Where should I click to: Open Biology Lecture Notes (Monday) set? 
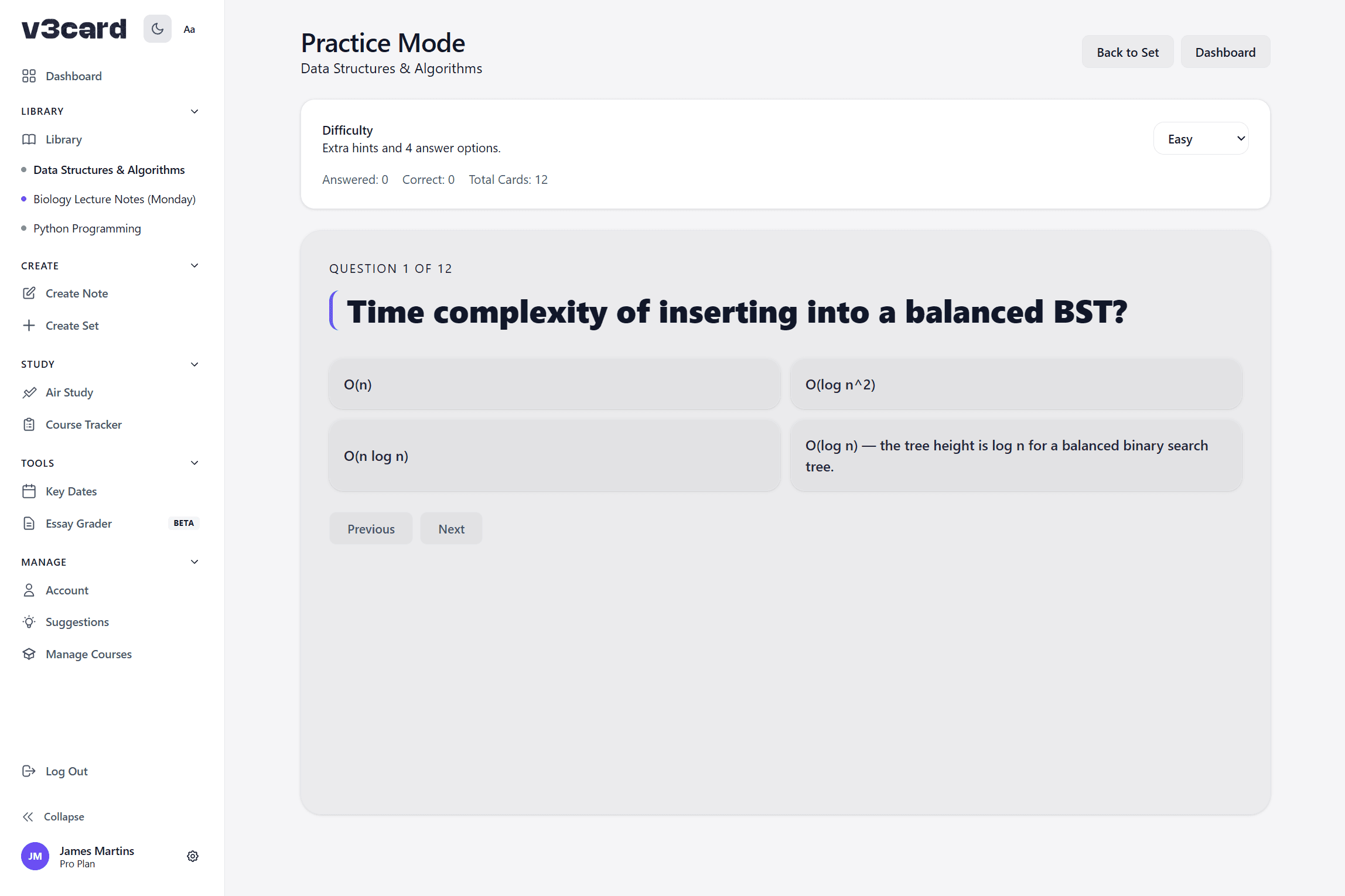114,199
